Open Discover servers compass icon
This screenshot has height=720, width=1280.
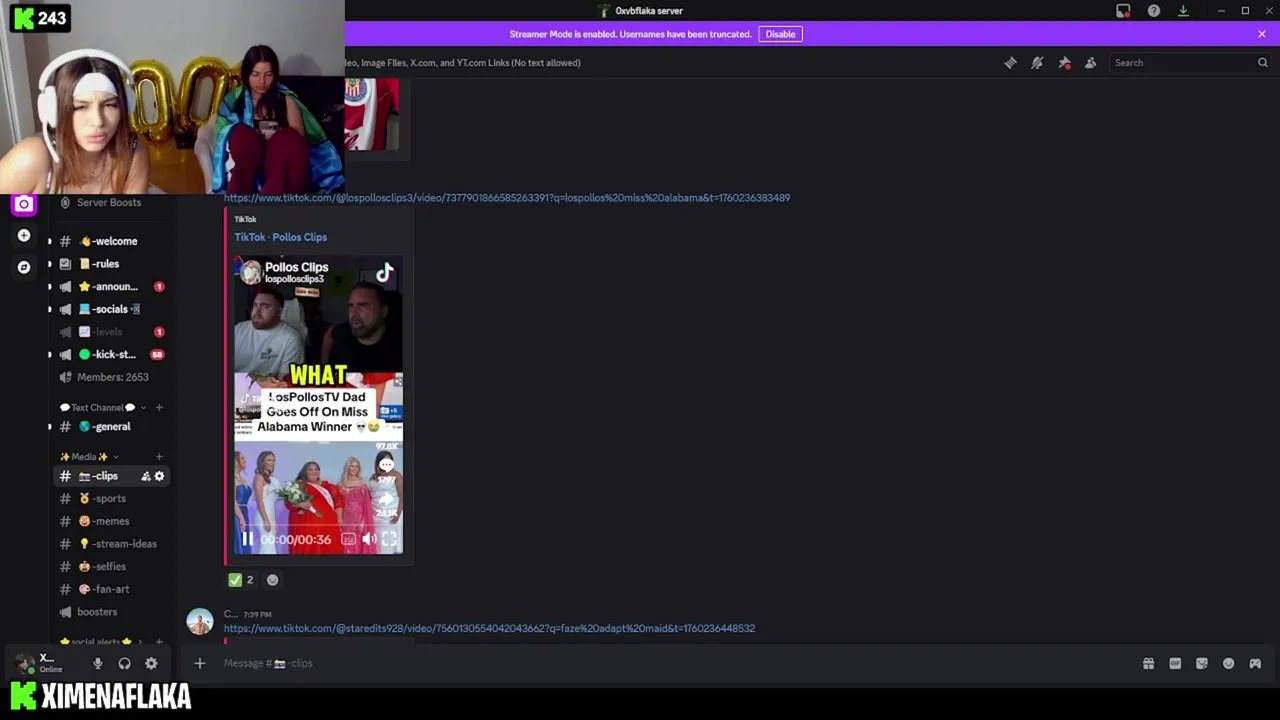click(x=24, y=267)
